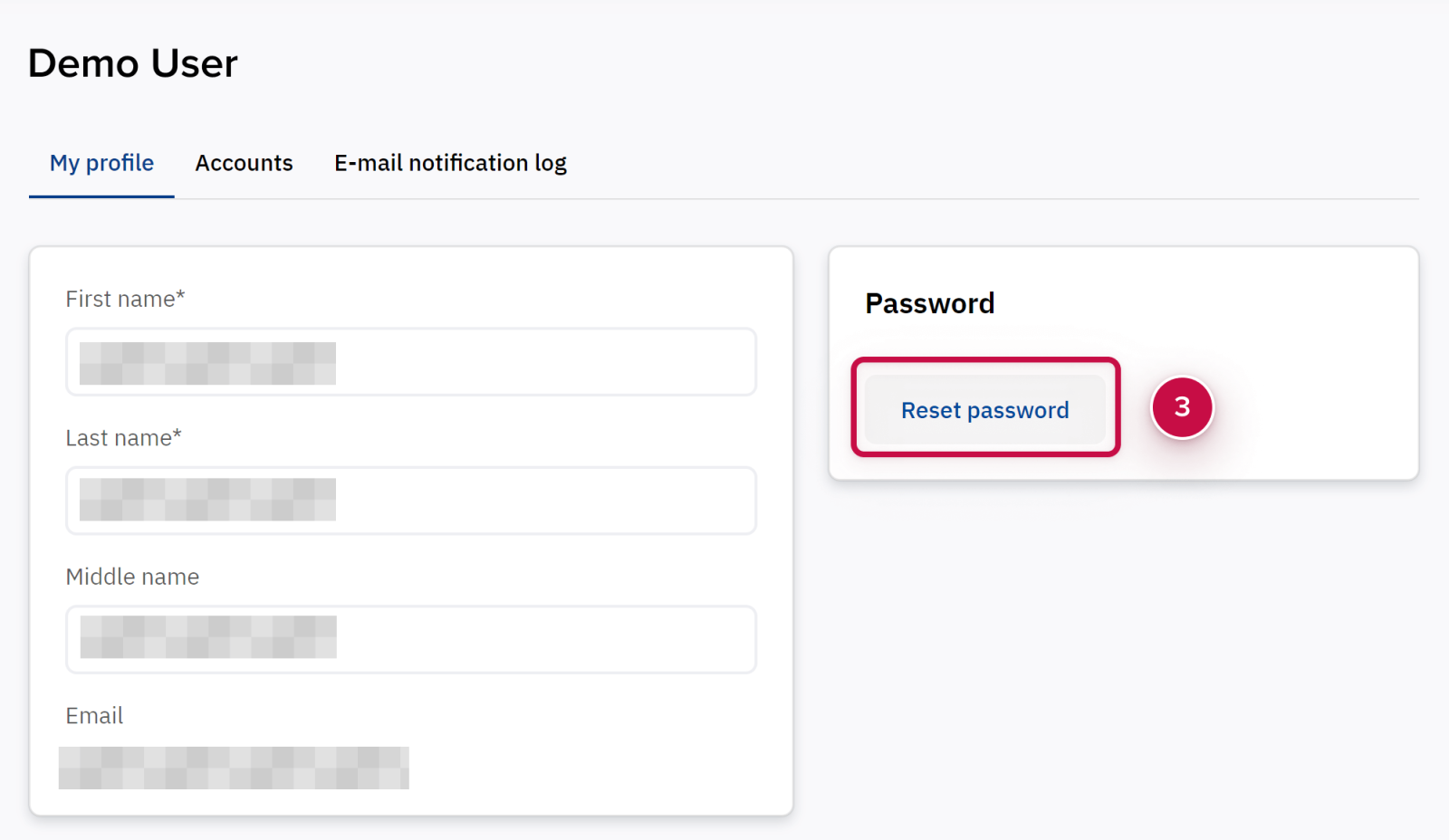Click the pixelated text in Middle name
Image resolution: width=1449 pixels, height=840 pixels.
[208, 637]
